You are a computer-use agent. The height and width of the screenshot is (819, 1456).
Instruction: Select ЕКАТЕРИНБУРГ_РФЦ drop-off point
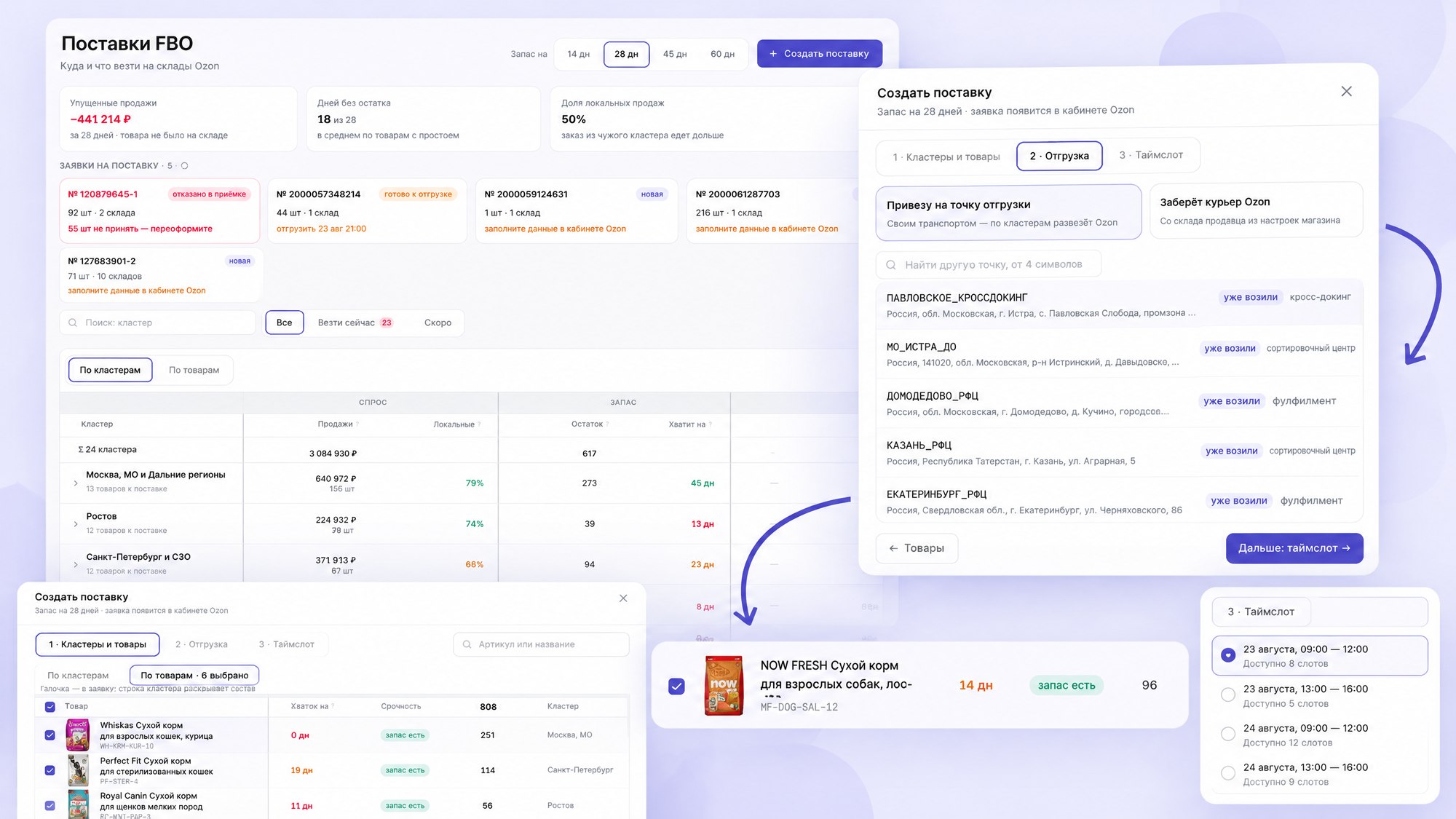(x=1119, y=501)
